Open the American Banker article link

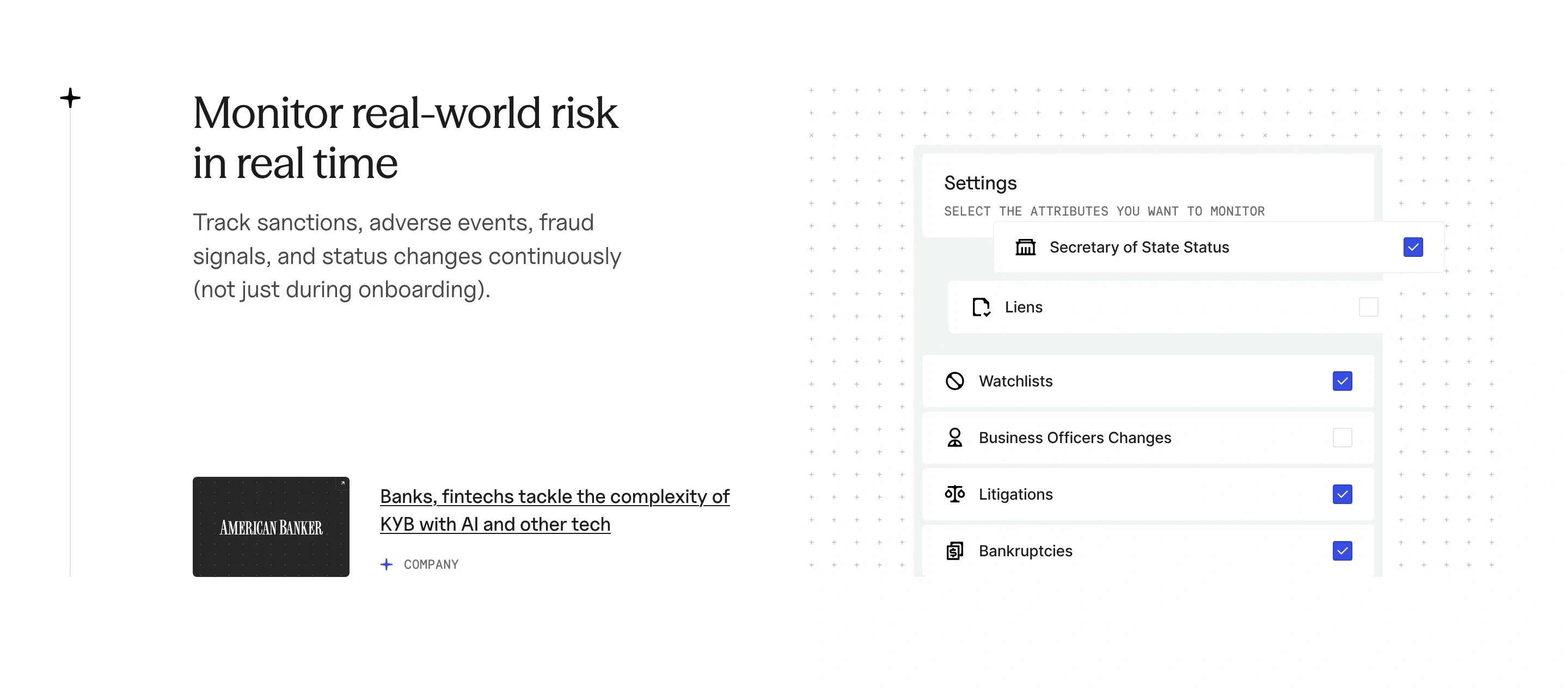coord(554,510)
